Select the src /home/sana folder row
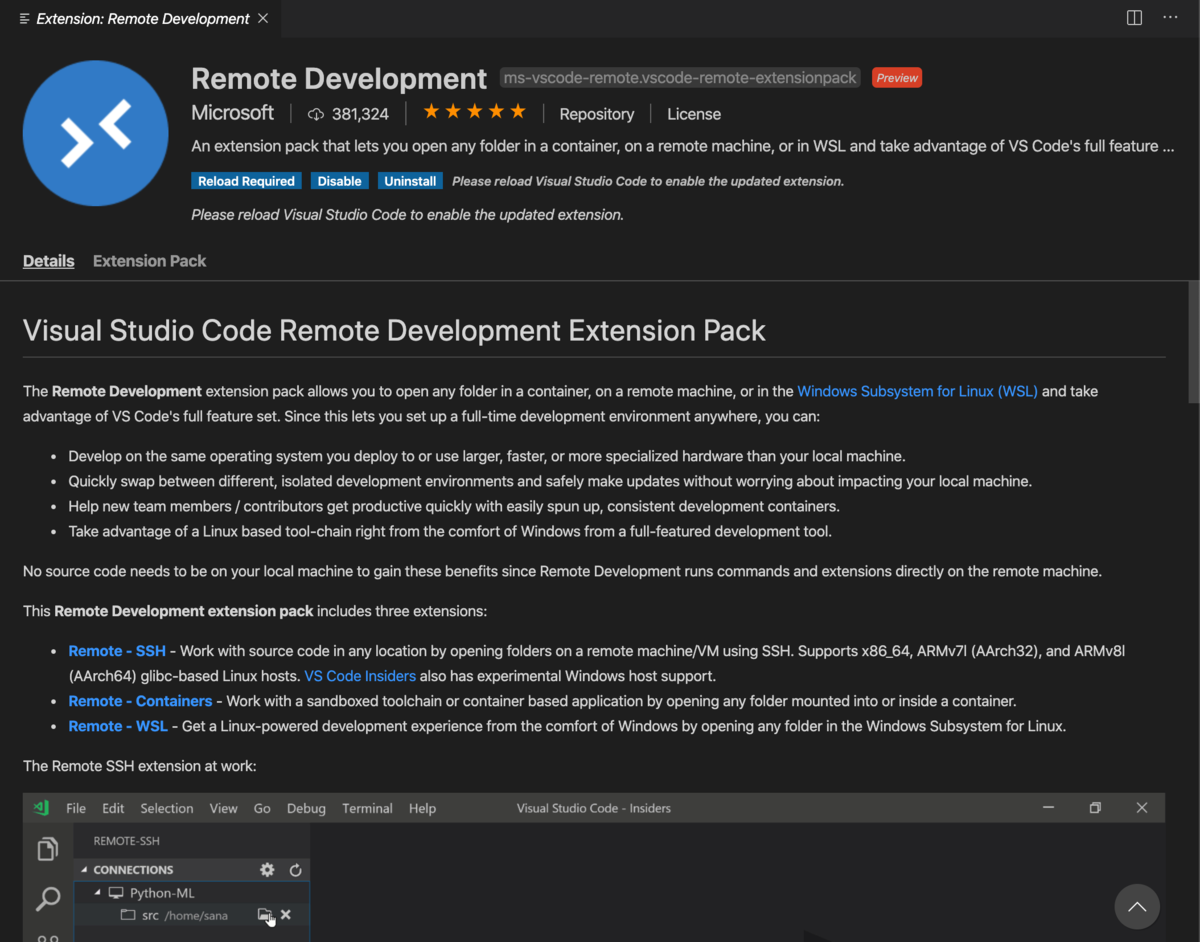The height and width of the screenshot is (942, 1200). [x=192, y=915]
